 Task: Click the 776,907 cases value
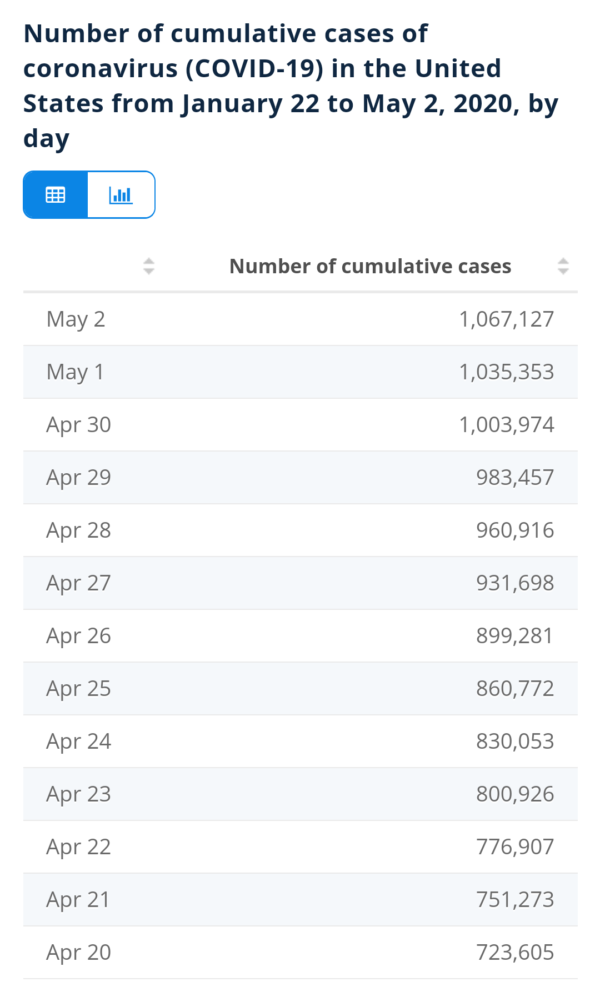[x=514, y=847]
